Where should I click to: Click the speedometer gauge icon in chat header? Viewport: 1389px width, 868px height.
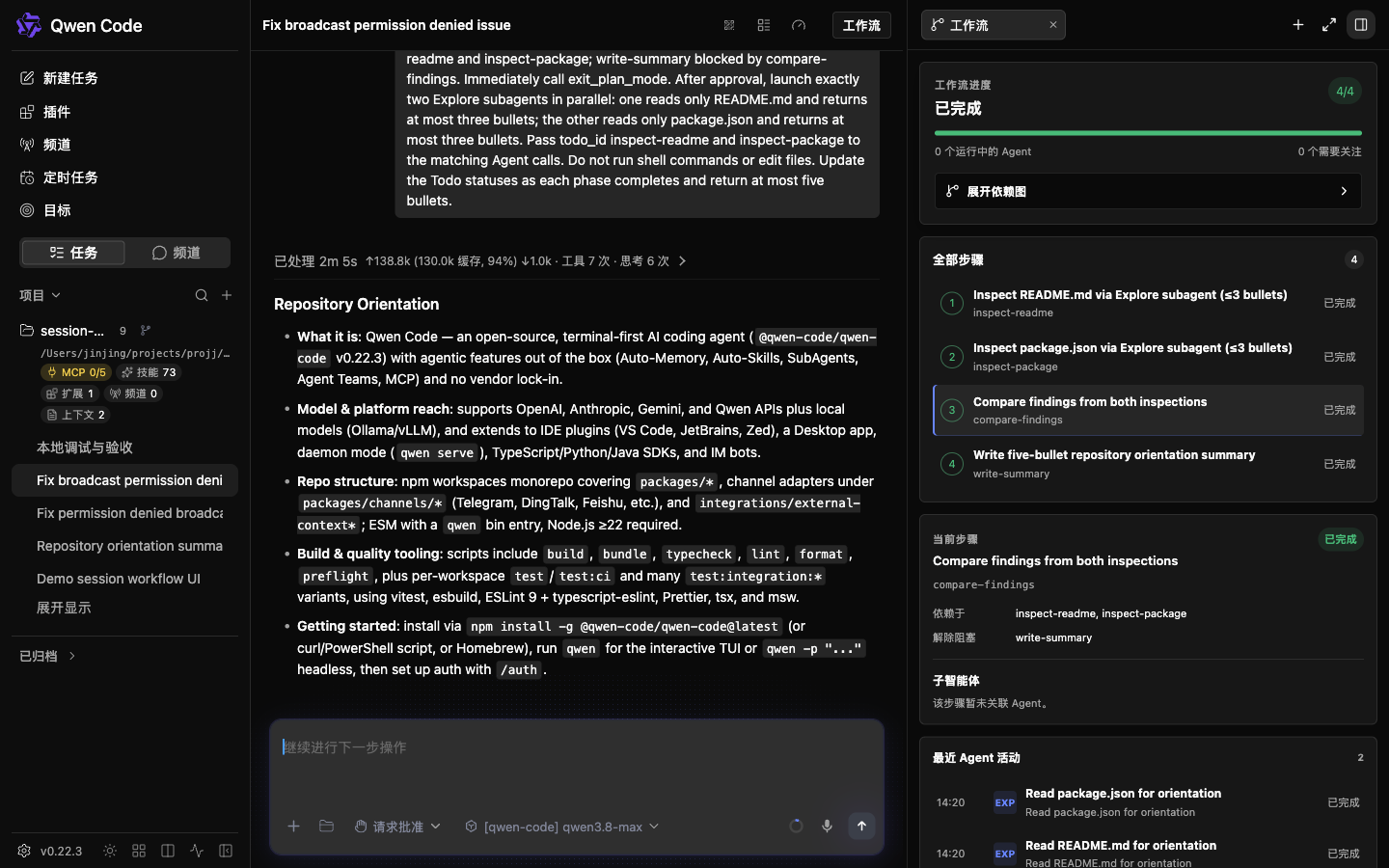tap(799, 25)
